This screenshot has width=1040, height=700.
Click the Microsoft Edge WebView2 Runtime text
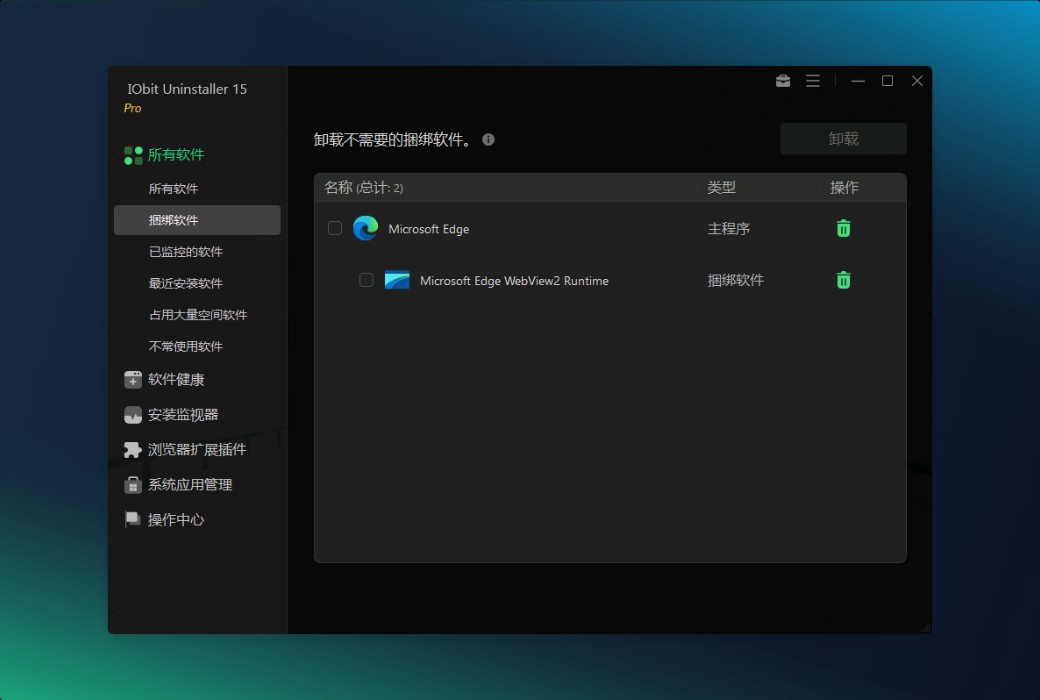(514, 281)
